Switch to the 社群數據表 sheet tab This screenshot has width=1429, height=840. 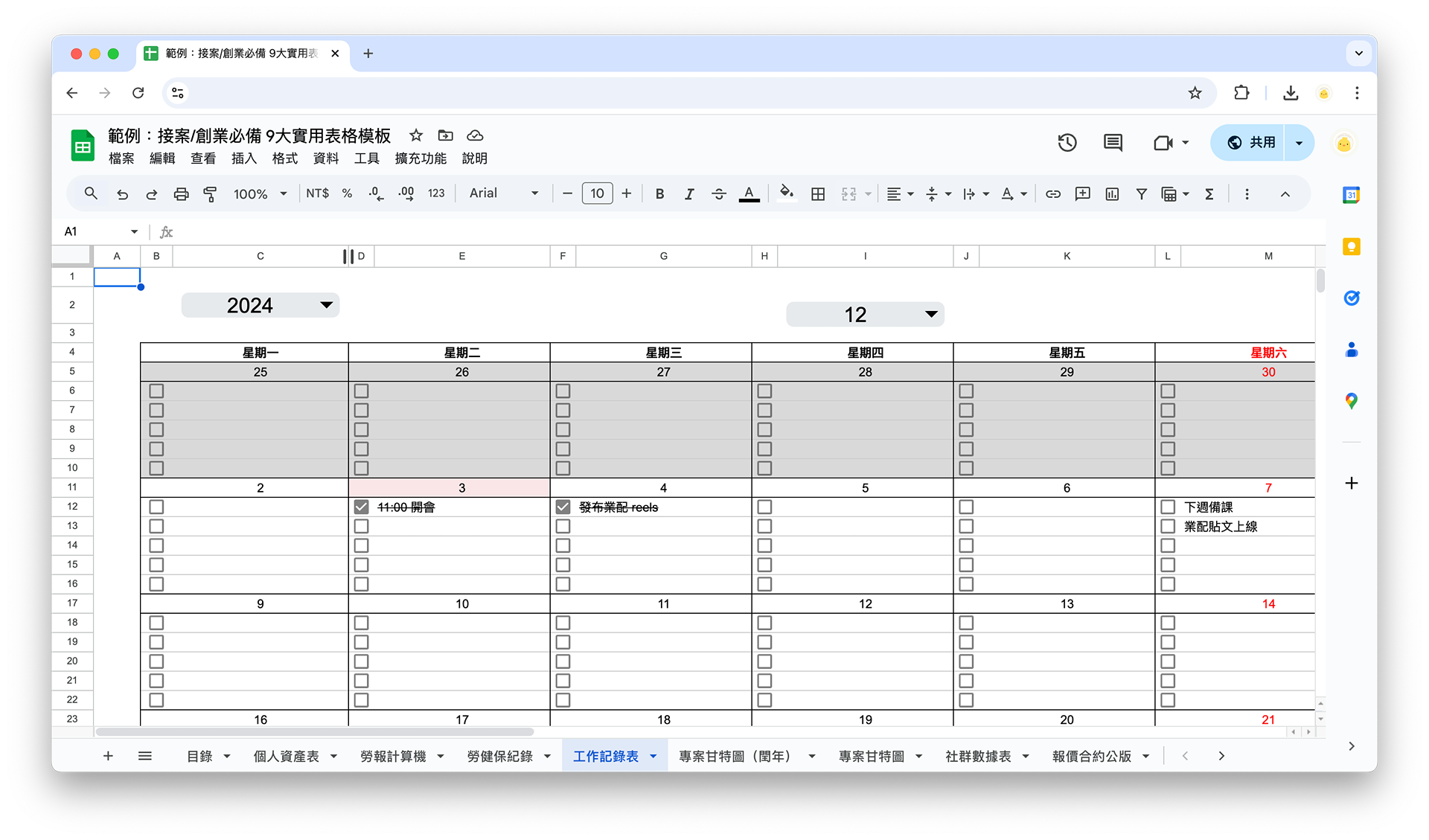pos(978,757)
